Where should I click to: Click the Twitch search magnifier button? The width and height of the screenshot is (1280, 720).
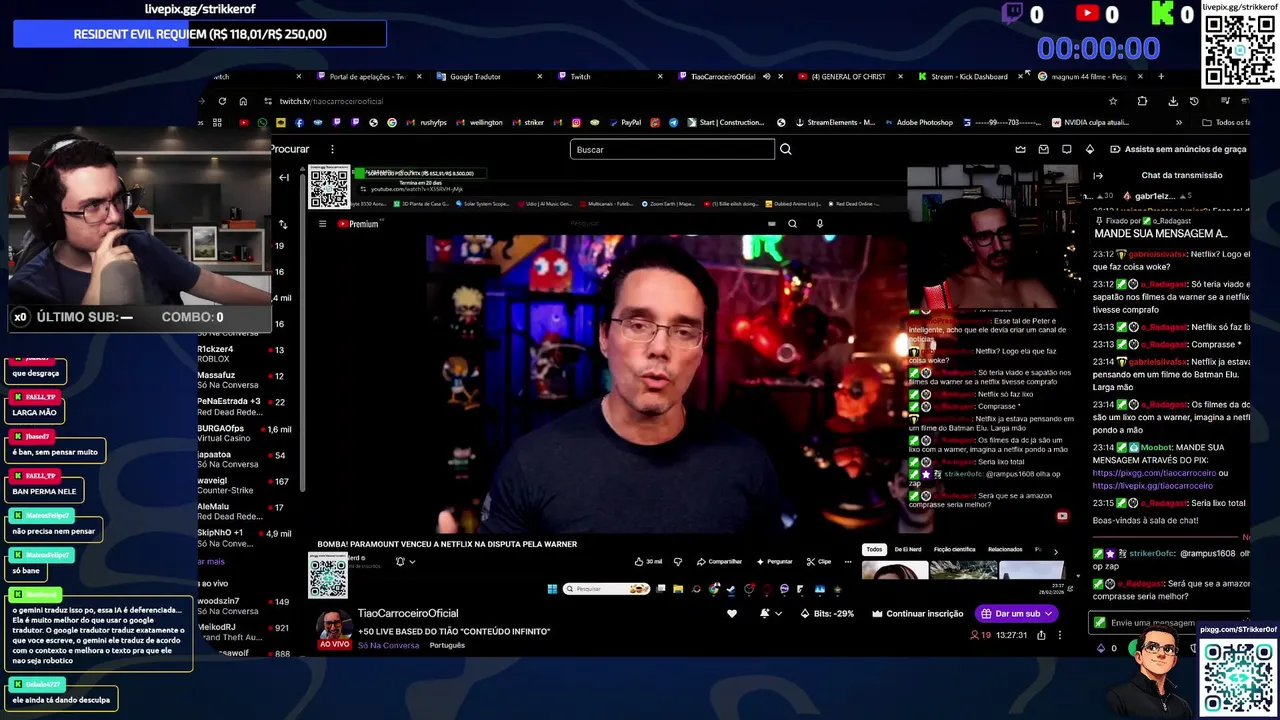tap(785, 149)
